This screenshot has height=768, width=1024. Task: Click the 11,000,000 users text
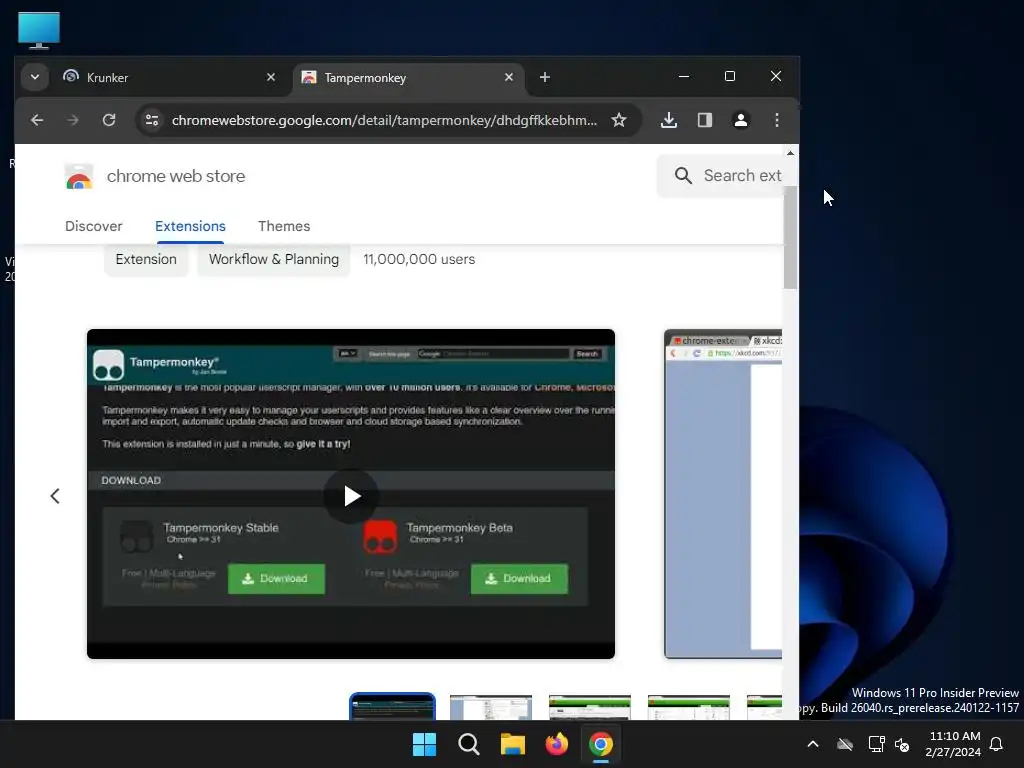click(x=419, y=259)
